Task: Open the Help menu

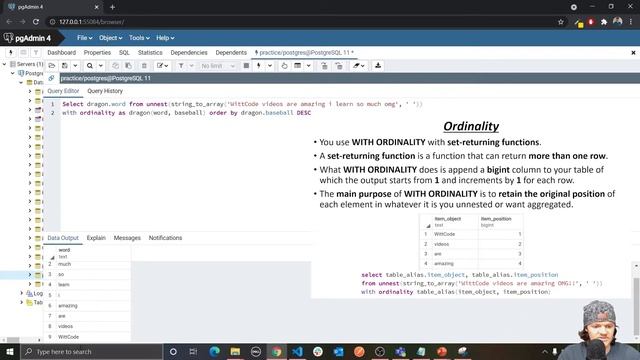Action: pyautogui.click(x=165, y=38)
